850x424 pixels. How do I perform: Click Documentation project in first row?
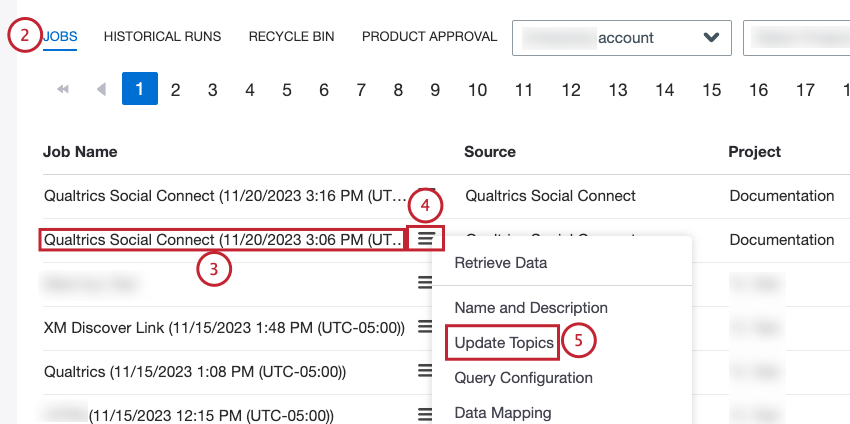[x=782, y=196]
